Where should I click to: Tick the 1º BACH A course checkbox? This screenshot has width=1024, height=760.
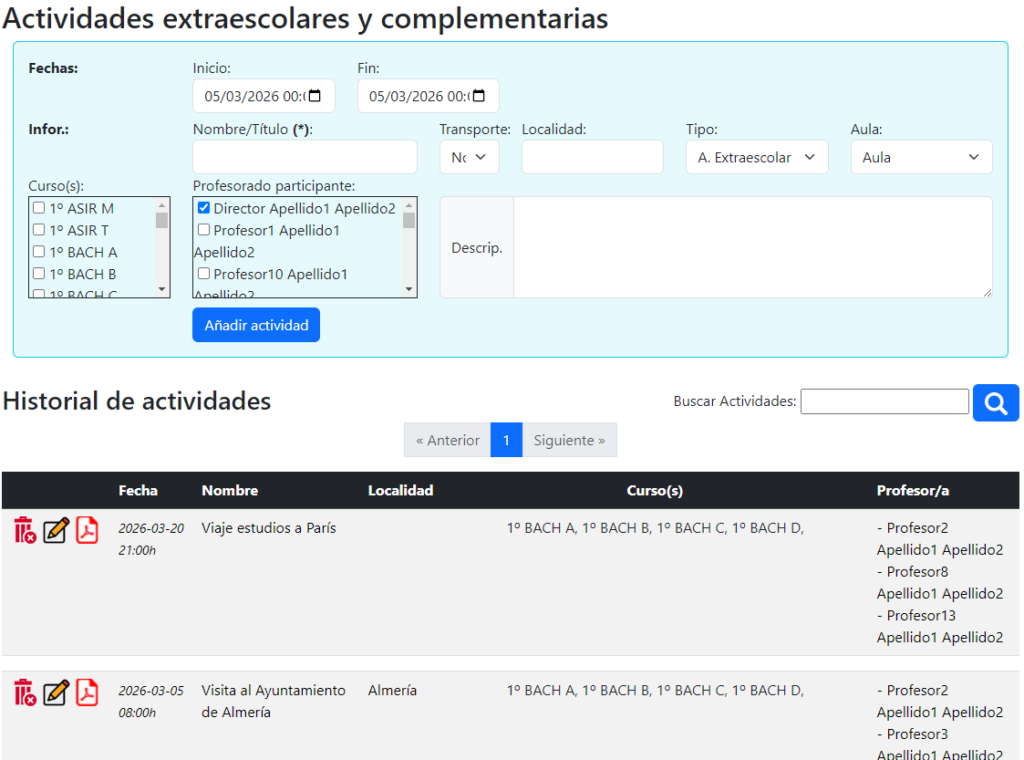click(x=39, y=253)
